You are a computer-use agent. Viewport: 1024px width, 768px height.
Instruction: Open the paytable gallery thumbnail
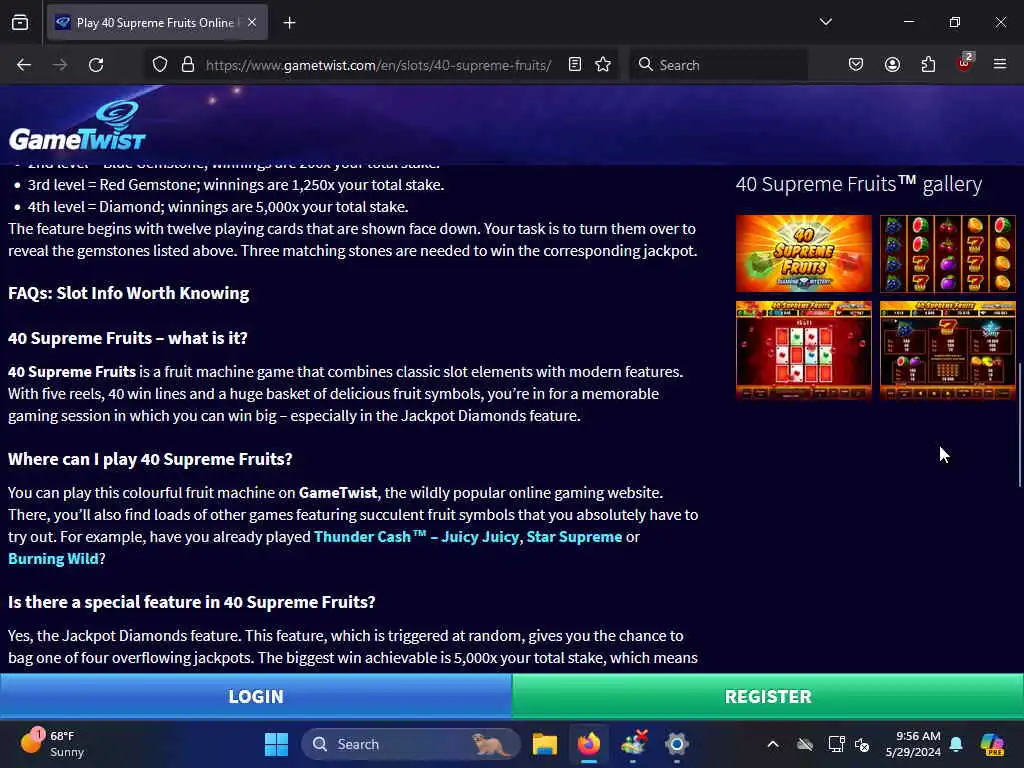click(948, 350)
